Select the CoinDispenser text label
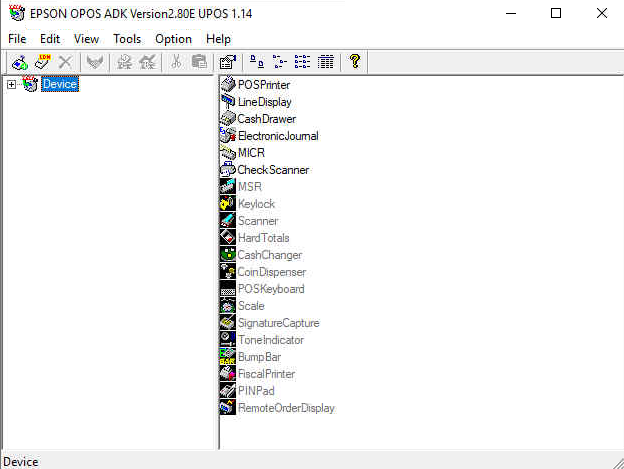The width and height of the screenshot is (624, 469). click(x=272, y=272)
